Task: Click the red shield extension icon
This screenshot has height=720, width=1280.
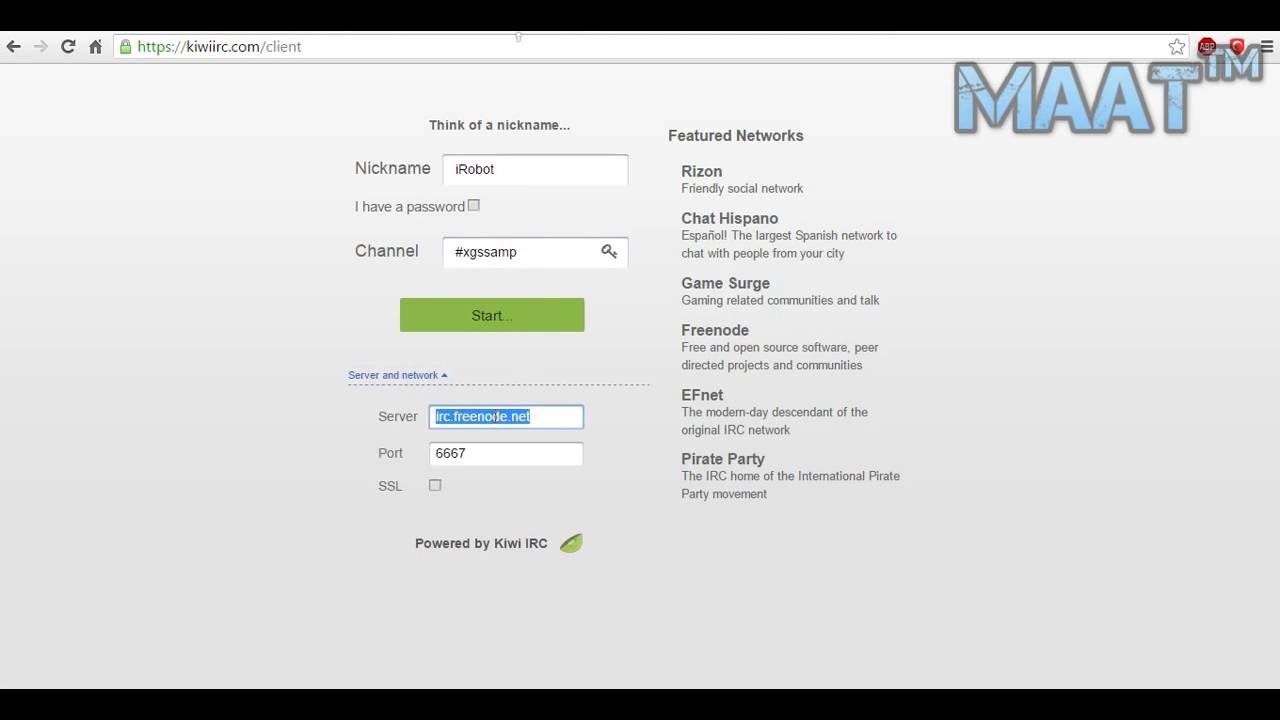Action: click(1237, 47)
